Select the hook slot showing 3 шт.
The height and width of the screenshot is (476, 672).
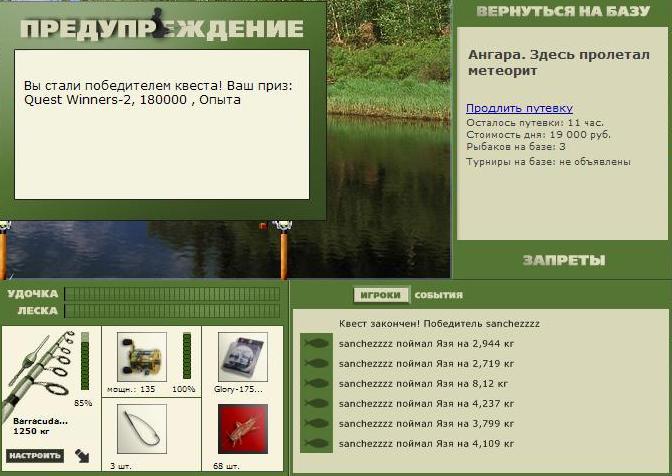click(142, 428)
